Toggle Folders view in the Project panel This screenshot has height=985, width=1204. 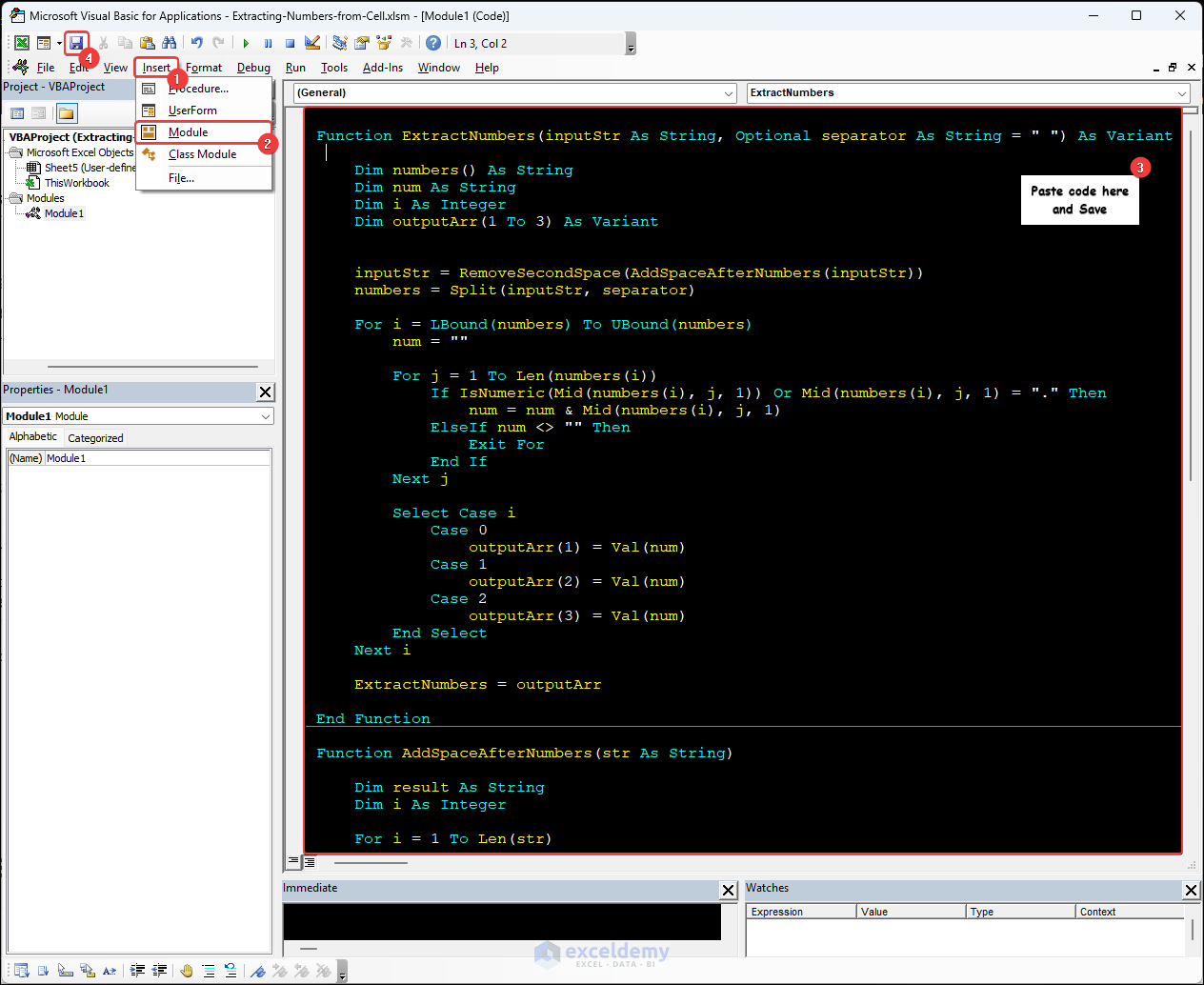point(66,113)
